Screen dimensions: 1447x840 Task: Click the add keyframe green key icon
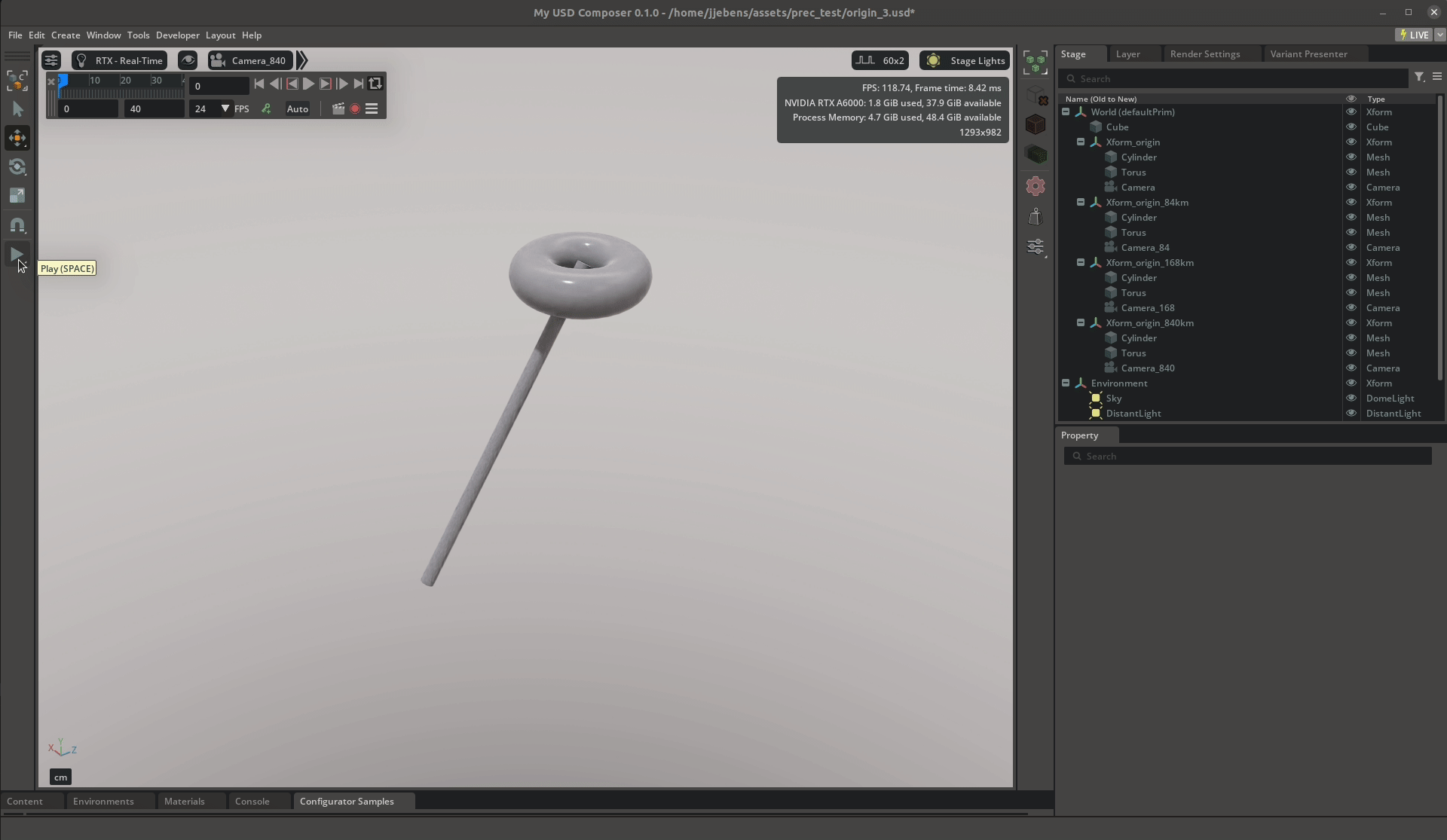(x=266, y=108)
